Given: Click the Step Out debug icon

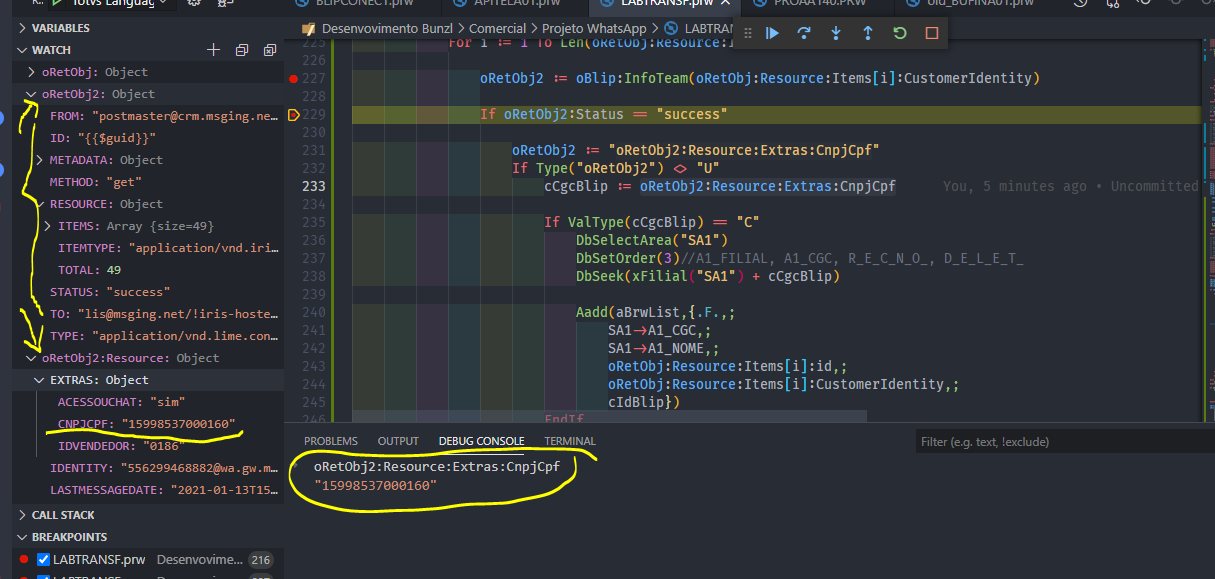Looking at the screenshot, I should click(868, 33).
